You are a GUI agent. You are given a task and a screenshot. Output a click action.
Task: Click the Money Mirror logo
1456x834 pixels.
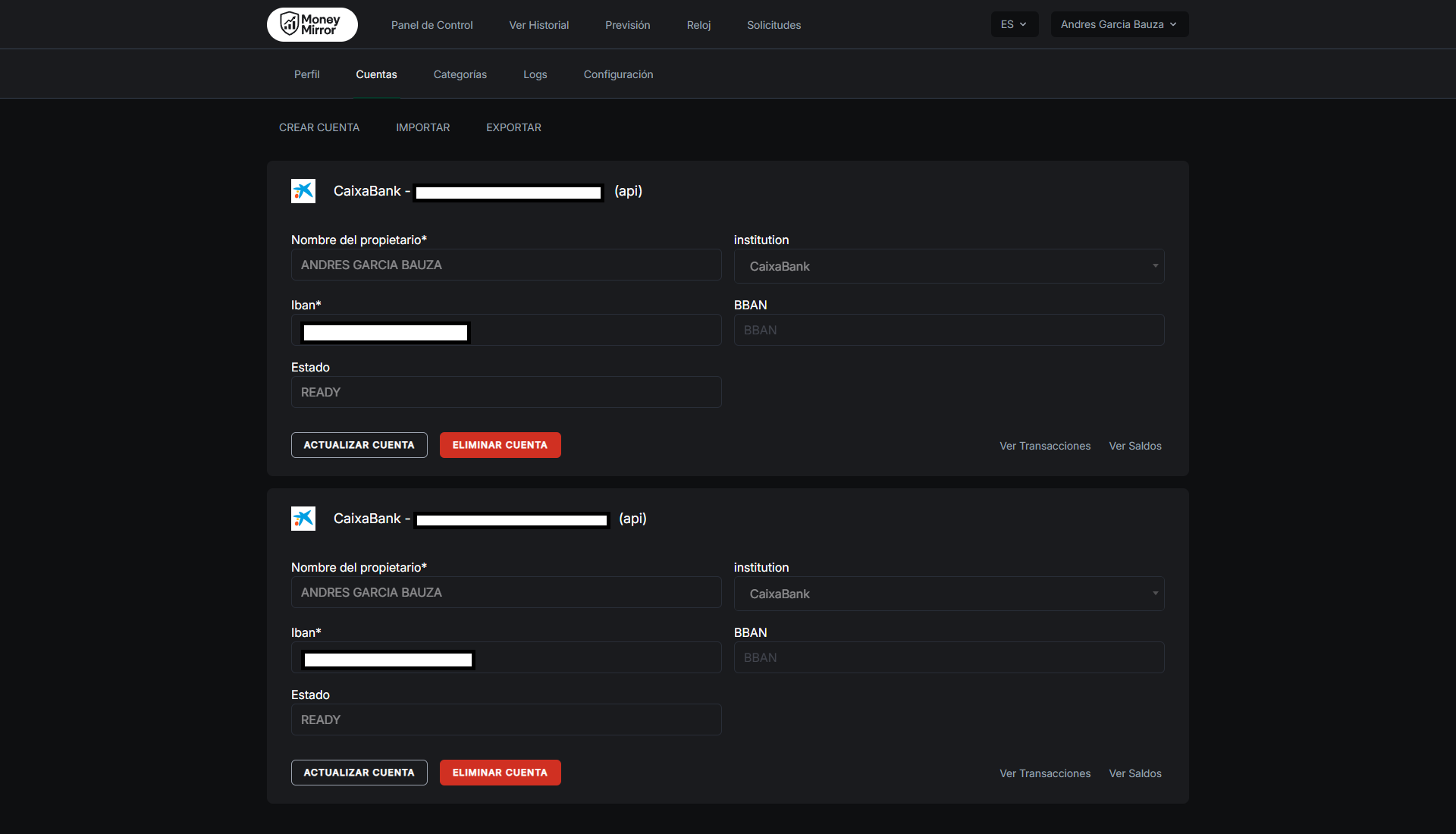point(312,24)
